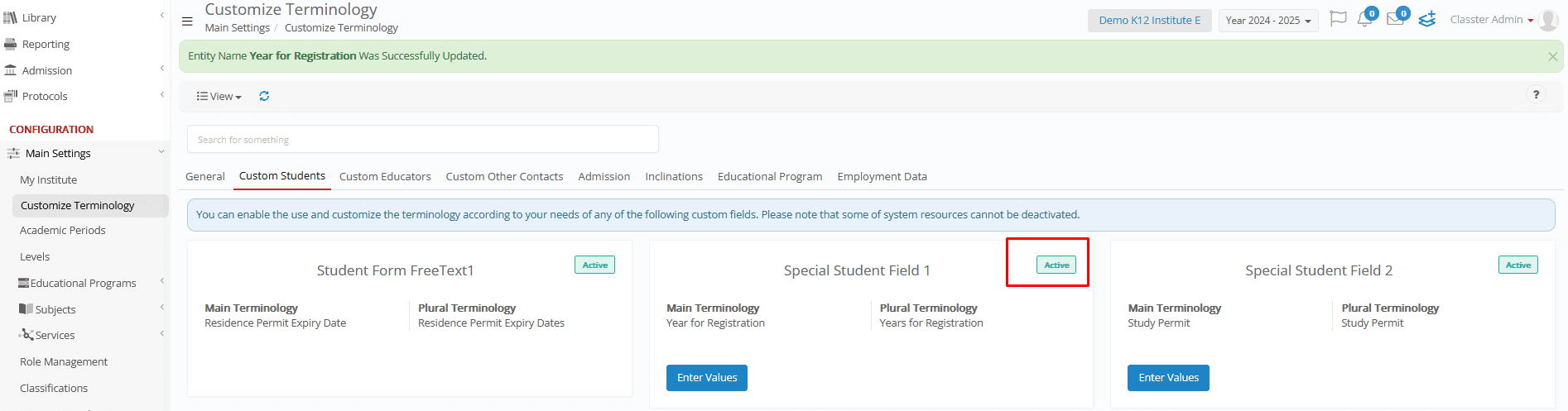
Task: Click the Search for something field
Action: pyautogui.click(x=423, y=139)
